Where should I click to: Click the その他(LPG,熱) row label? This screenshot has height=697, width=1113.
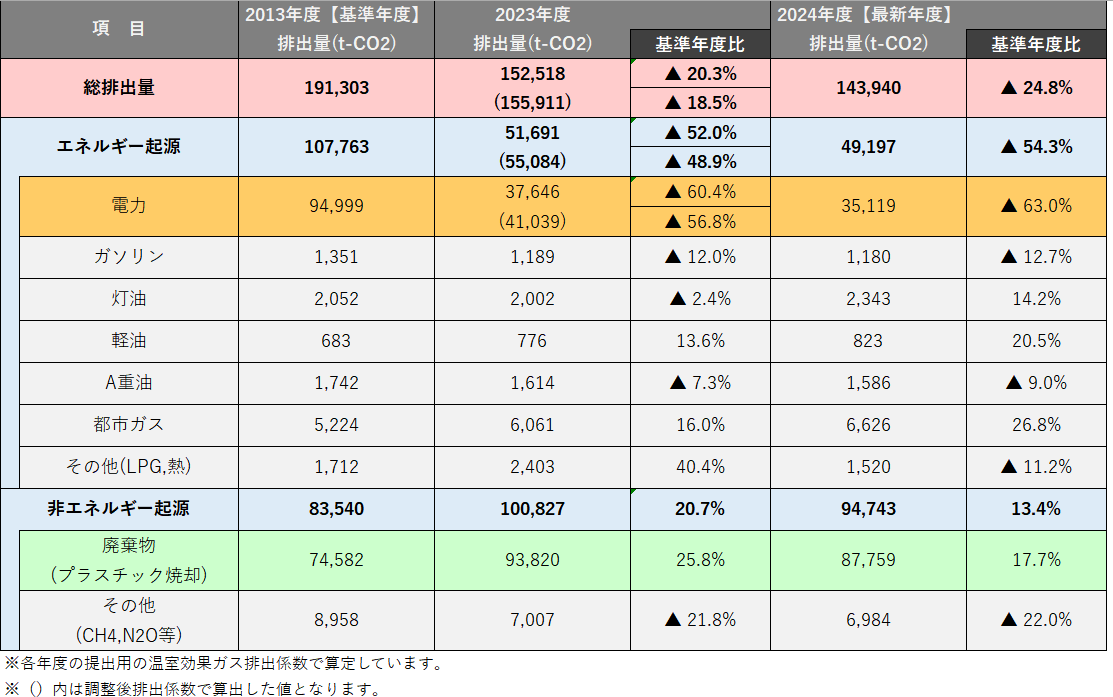pyautogui.click(x=128, y=467)
